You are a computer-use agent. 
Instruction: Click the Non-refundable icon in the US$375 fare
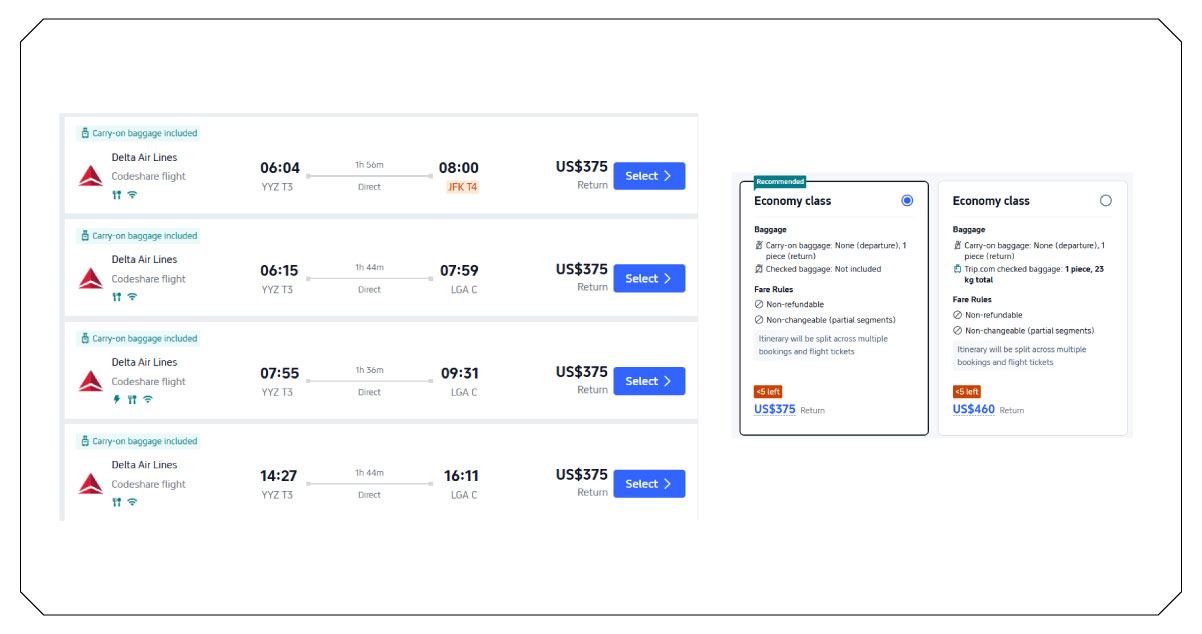(759, 304)
